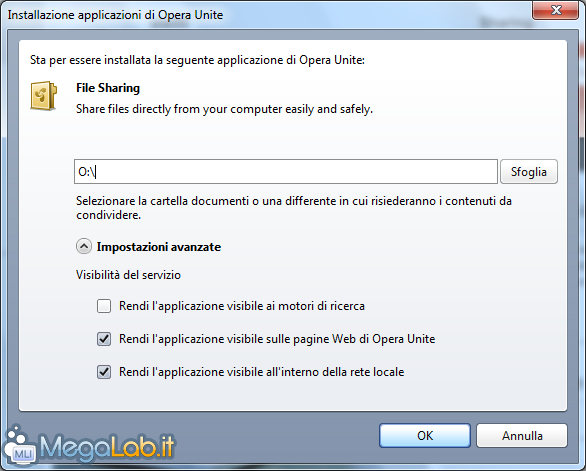Confirm installation with the OK button

coord(425,435)
